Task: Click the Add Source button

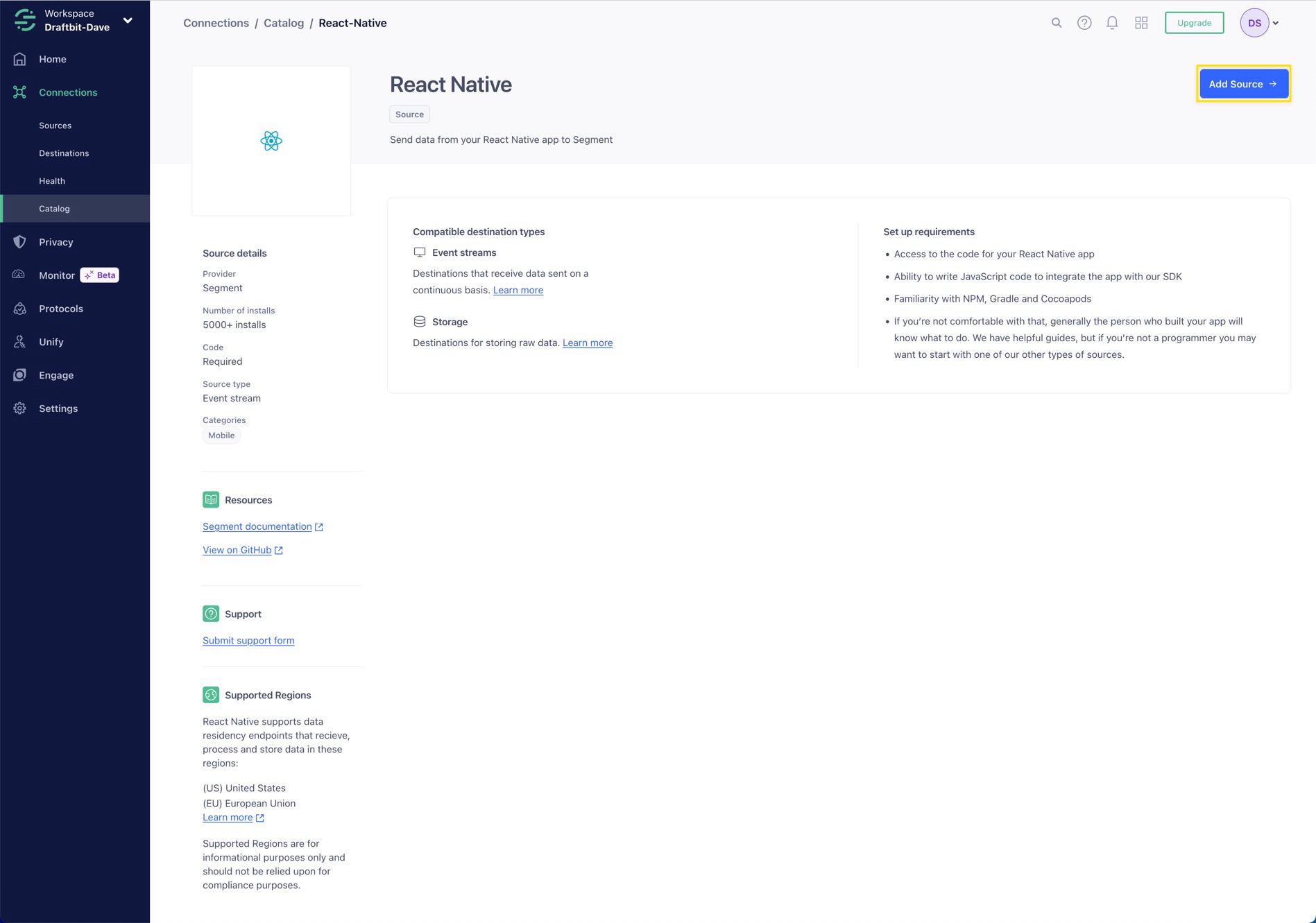Action: coord(1243,84)
